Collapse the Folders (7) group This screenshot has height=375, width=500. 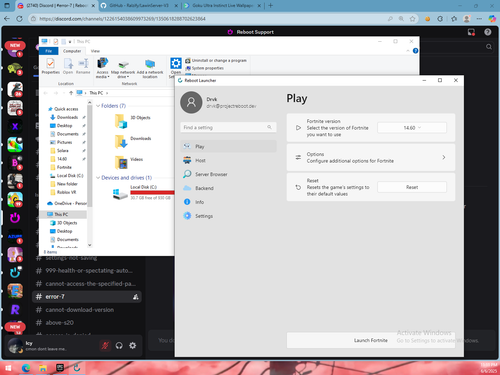[x=98, y=106]
